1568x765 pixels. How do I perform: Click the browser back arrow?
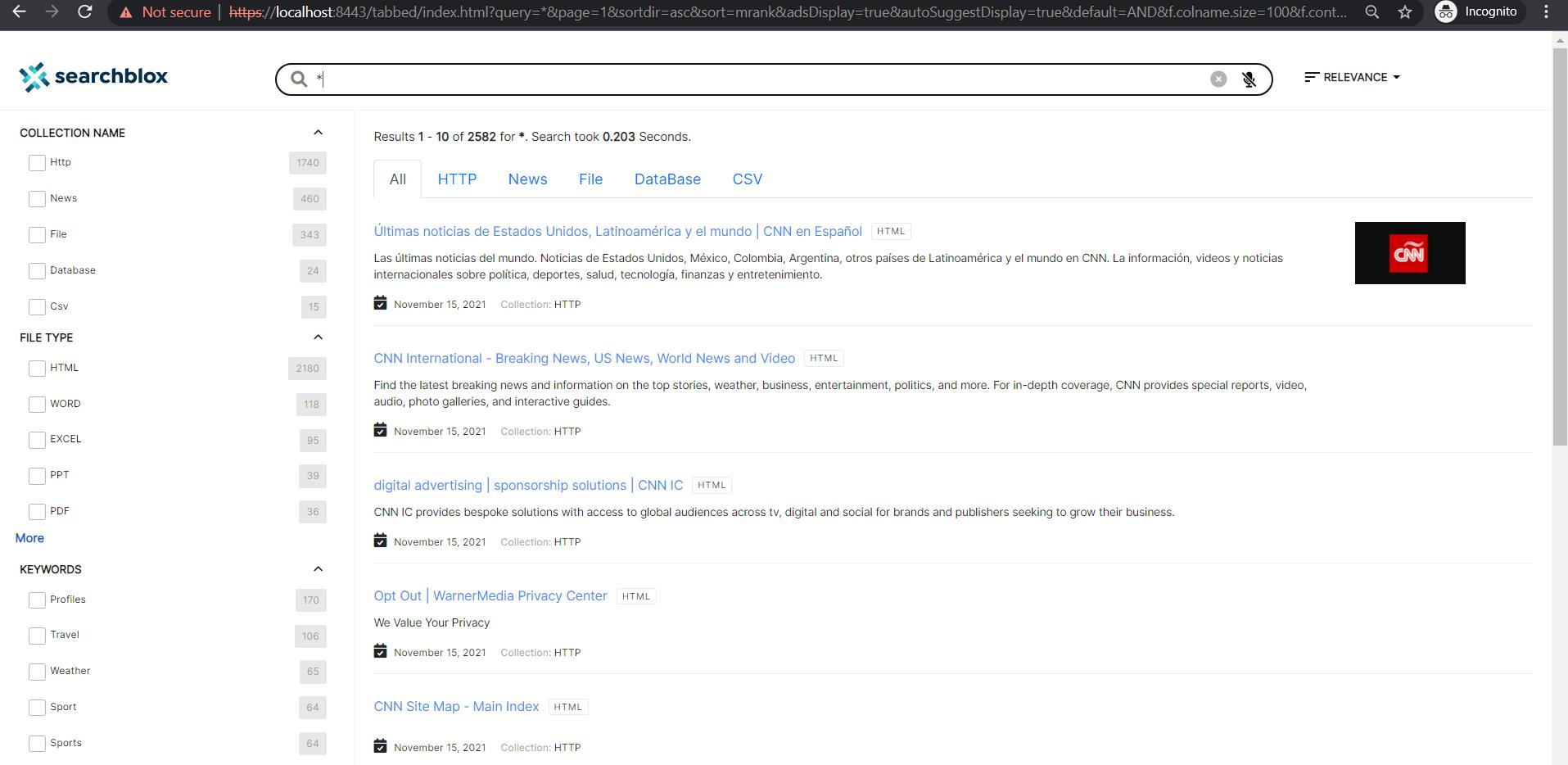point(19,12)
